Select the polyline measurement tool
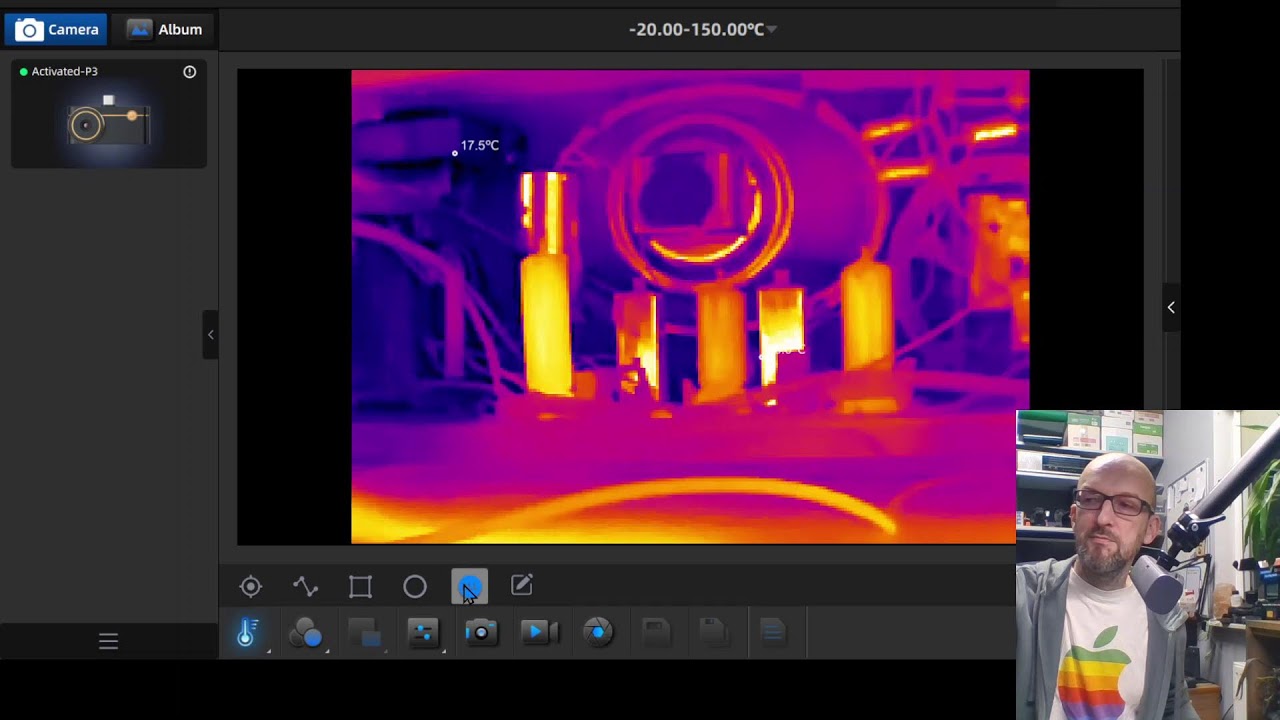The image size is (1280, 720). (305, 587)
